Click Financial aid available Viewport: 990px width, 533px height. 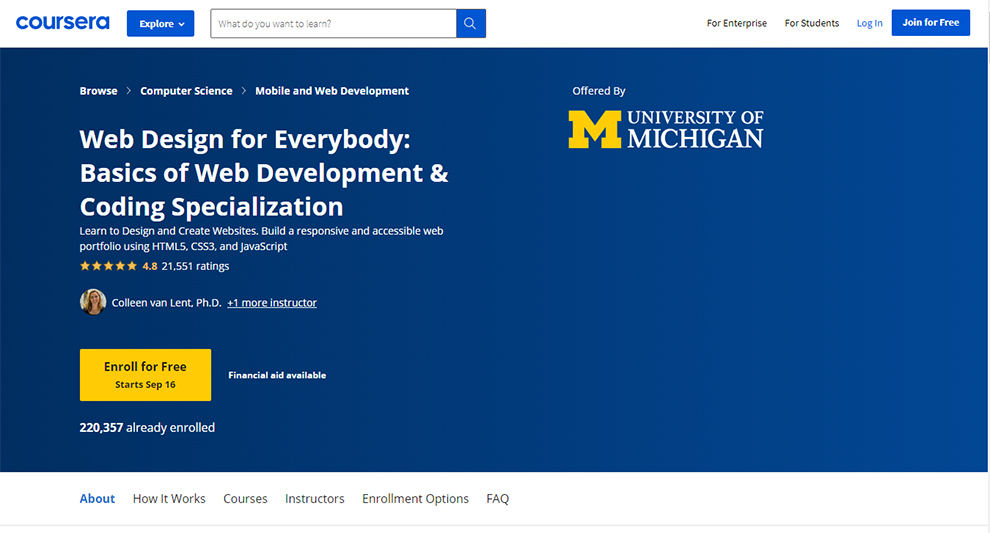[277, 375]
